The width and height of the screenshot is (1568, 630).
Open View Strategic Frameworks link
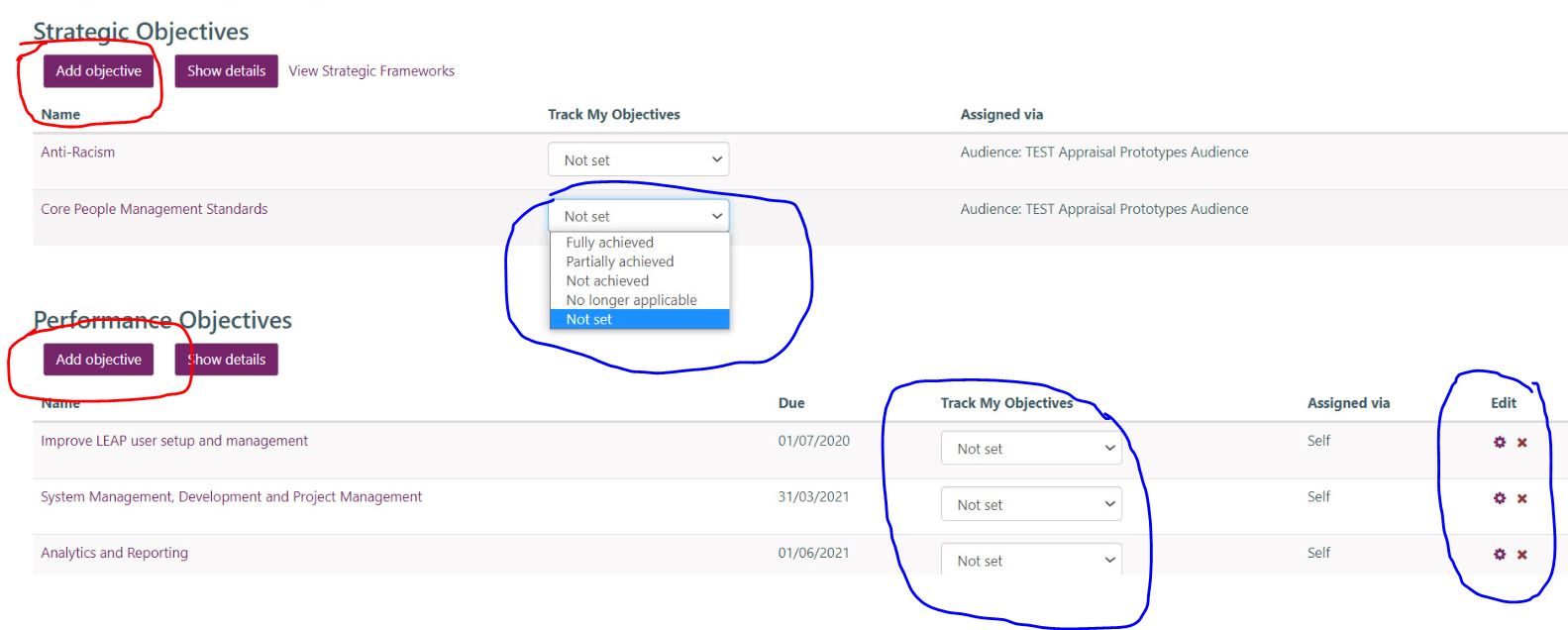pos(371,71)
